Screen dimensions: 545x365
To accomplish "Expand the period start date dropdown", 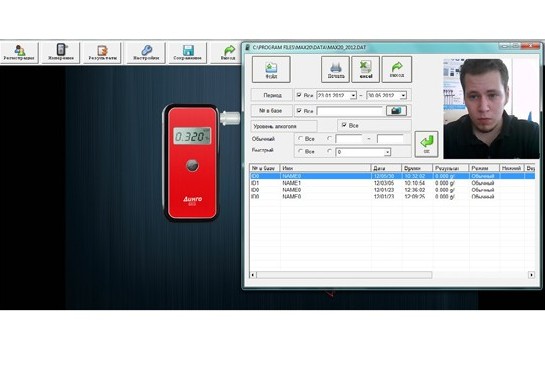I will click(353, 95).
